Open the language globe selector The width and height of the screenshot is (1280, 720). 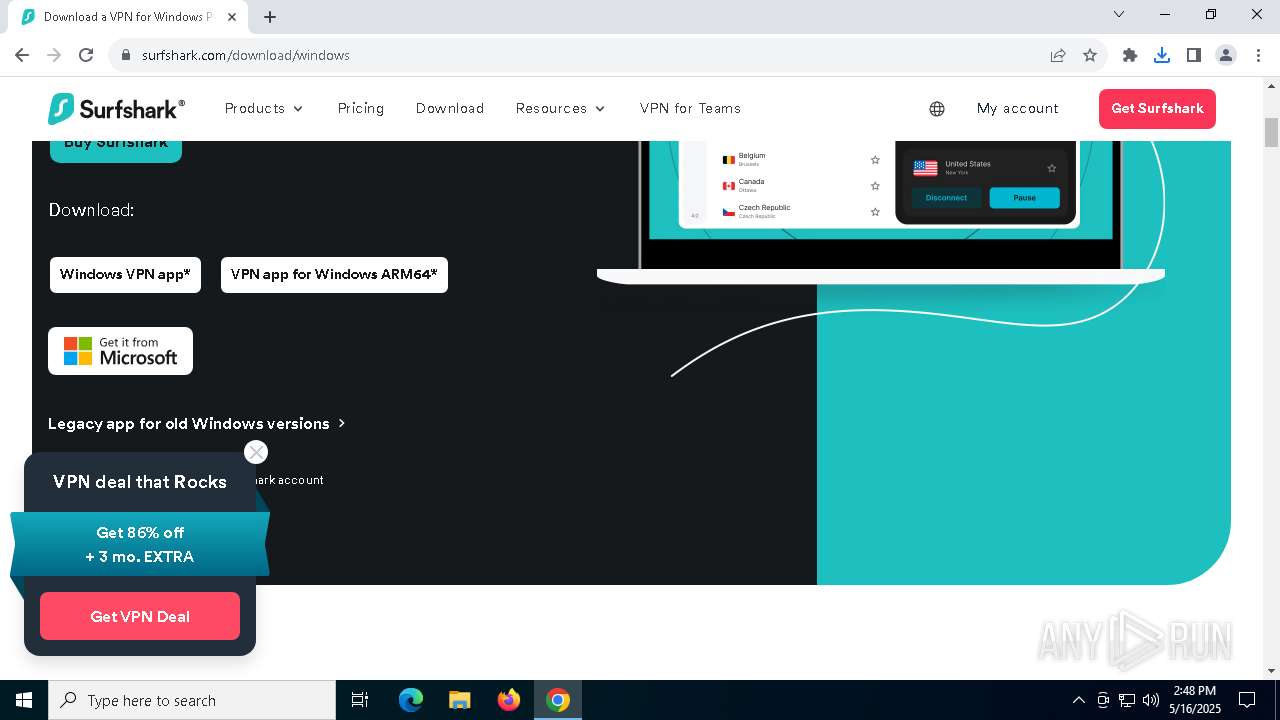coord(937,109)
